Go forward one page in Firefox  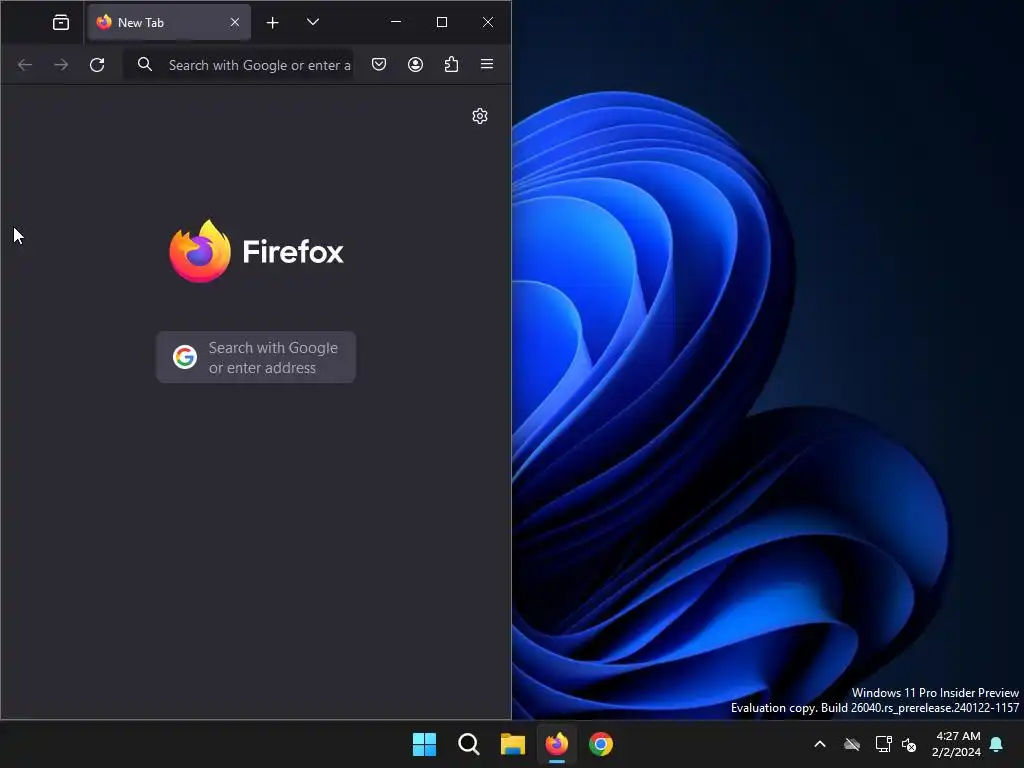point(61,65)
